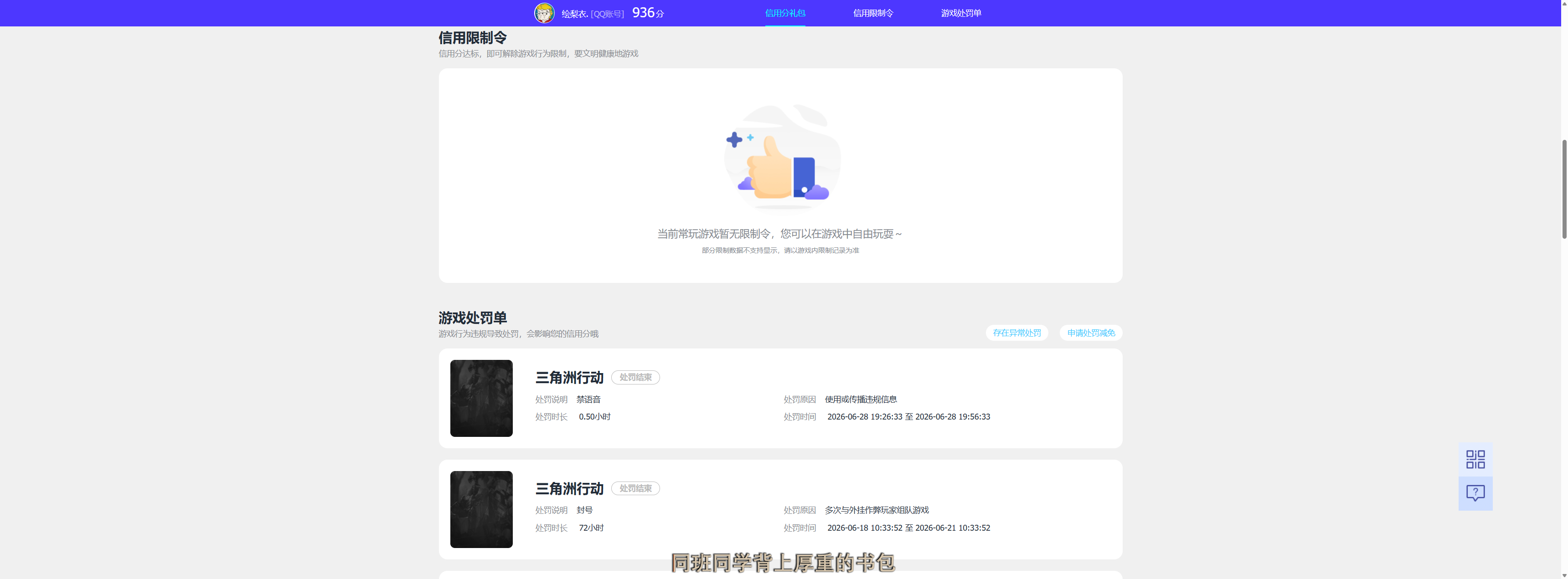
Task: Click the 0.50小时 duration value
Action: tap(595, 417)
